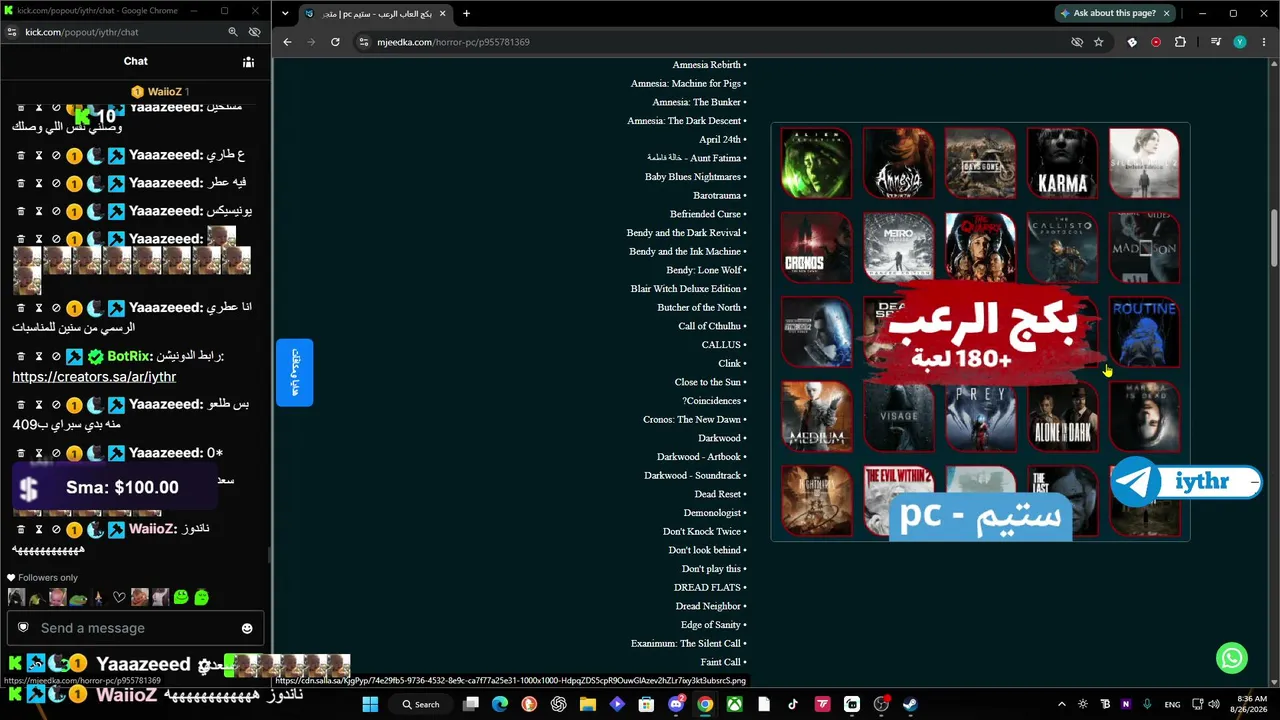Click the WaiioZ username in the chat message

(x=152, y=529)
